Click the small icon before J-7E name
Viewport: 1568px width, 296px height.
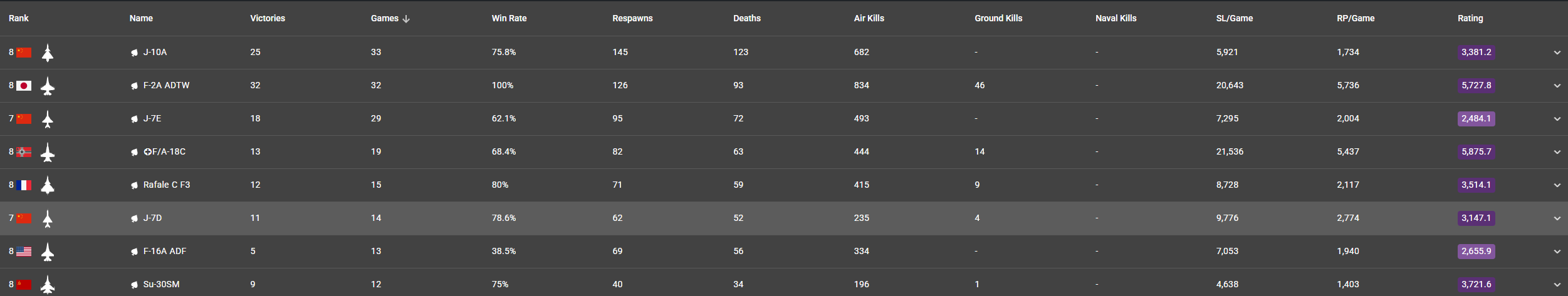(134, 119)
